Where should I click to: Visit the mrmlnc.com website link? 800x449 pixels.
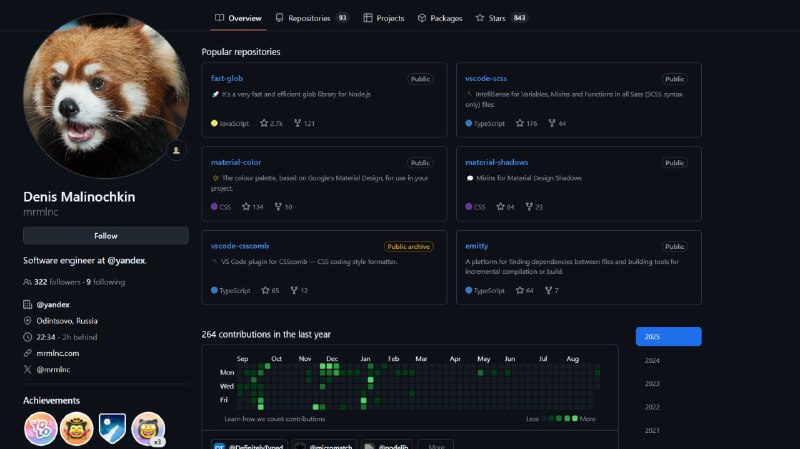tap(58, 353)
